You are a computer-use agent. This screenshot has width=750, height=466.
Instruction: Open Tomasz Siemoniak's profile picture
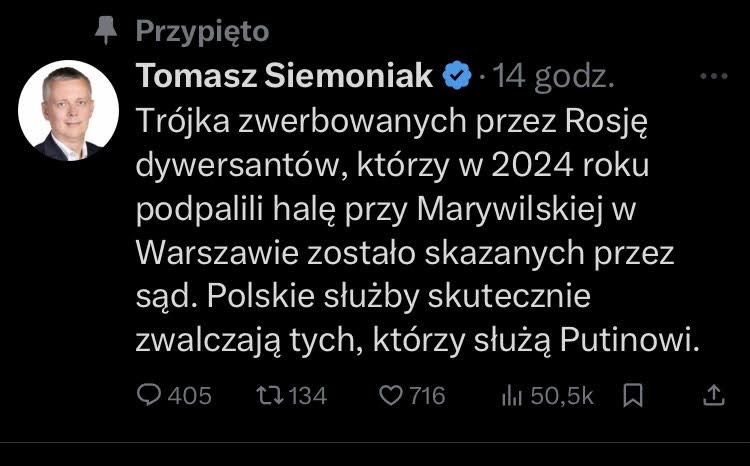tap(69, 111)
